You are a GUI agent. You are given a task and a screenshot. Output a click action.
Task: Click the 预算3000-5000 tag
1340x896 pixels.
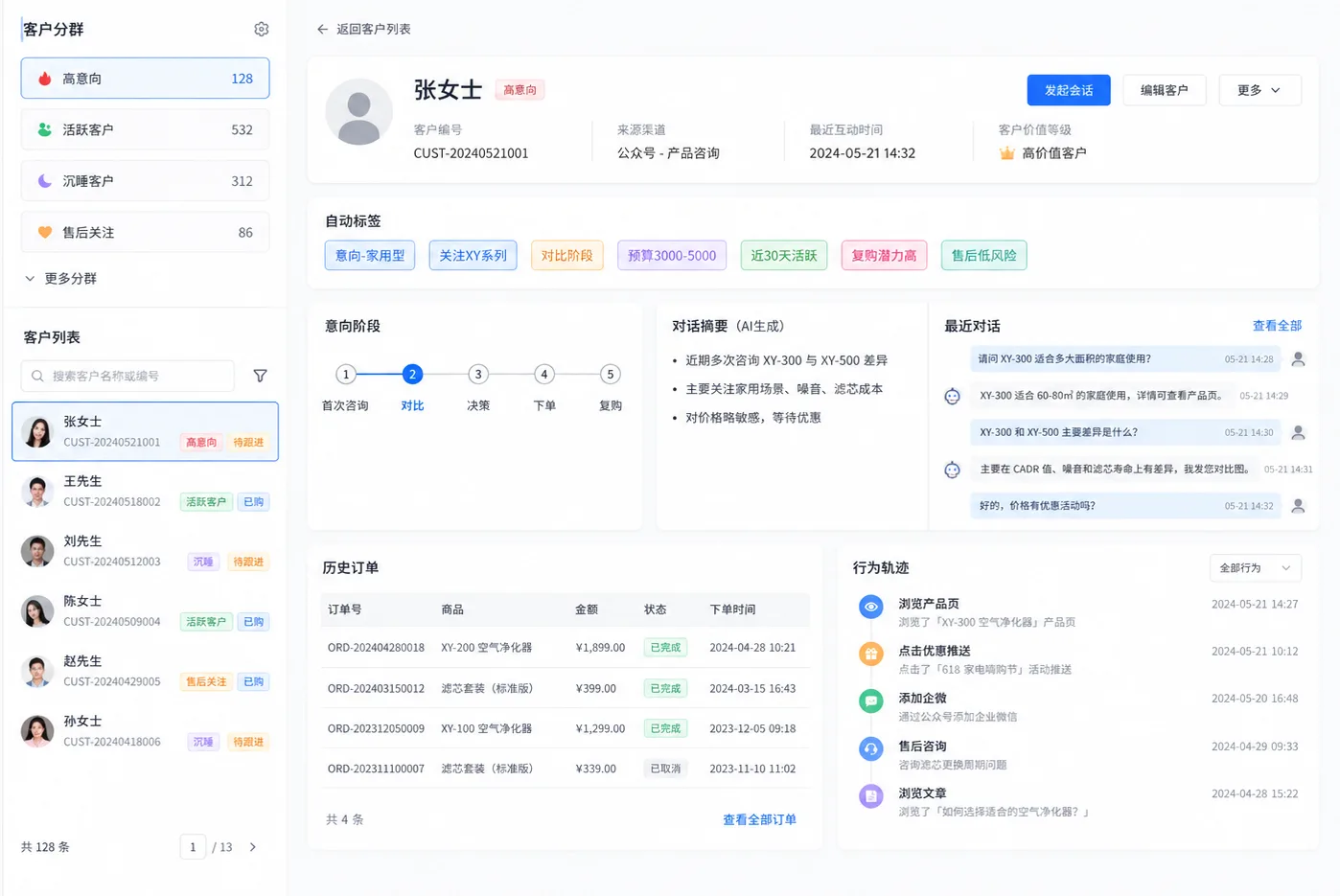672,255
